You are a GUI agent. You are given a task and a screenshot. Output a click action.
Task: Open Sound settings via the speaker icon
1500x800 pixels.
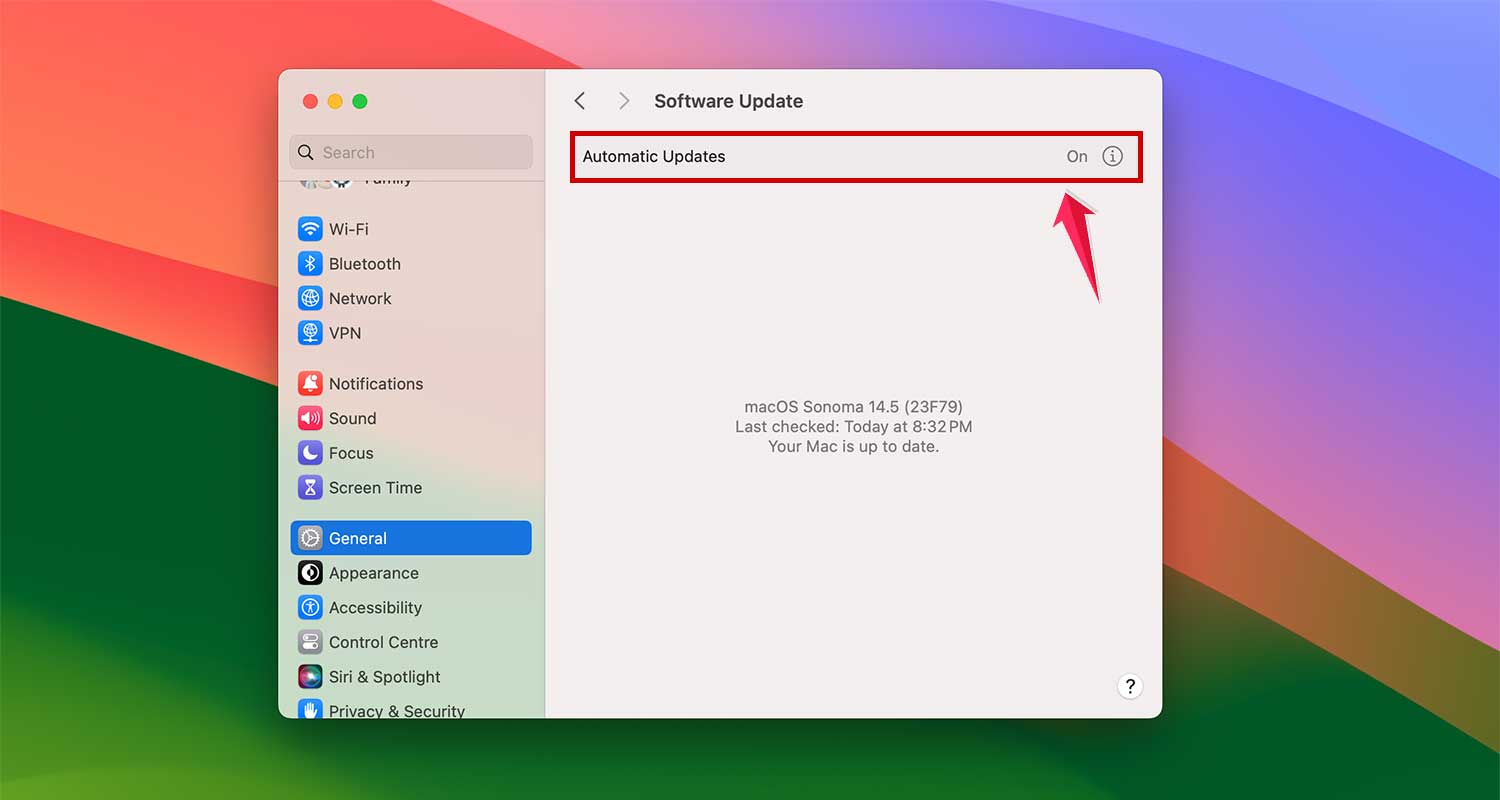tap(311, 418)
